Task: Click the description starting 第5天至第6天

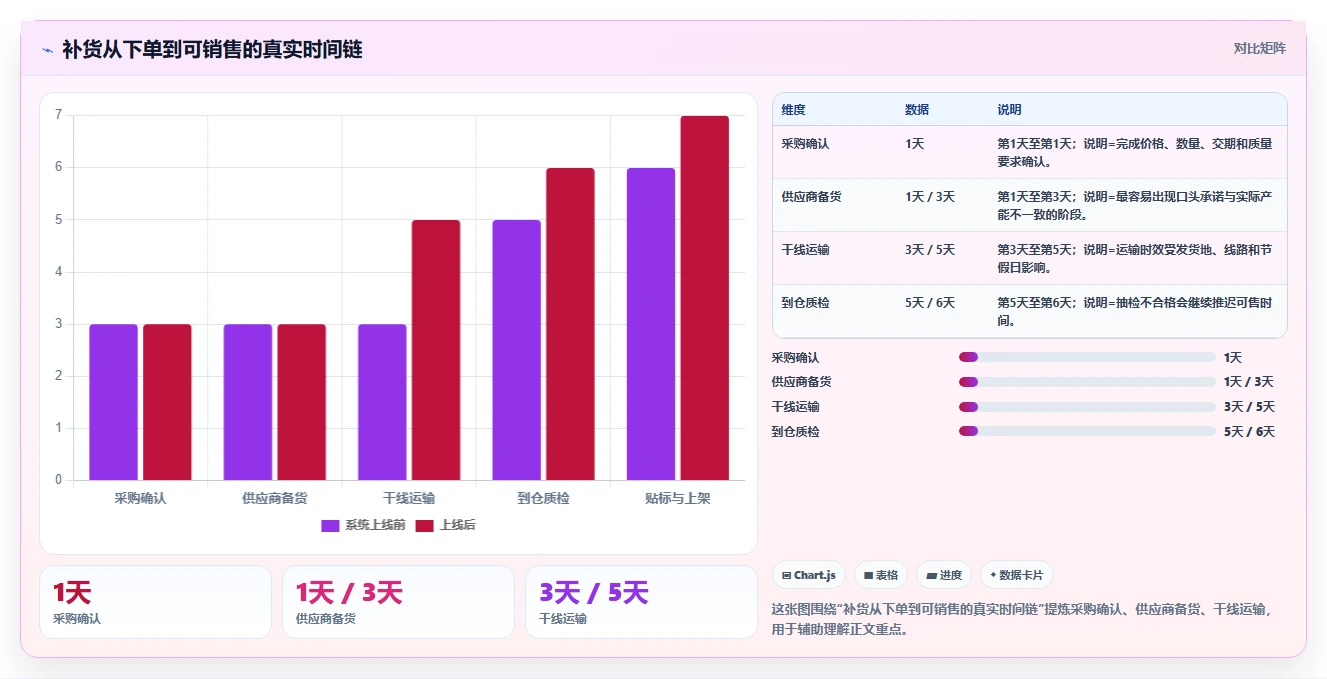Action: click(x=1135, y=311)
